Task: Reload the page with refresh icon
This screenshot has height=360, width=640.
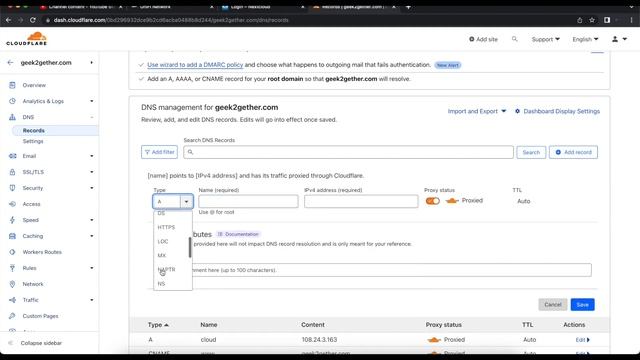Action: (x=33, y=20)
